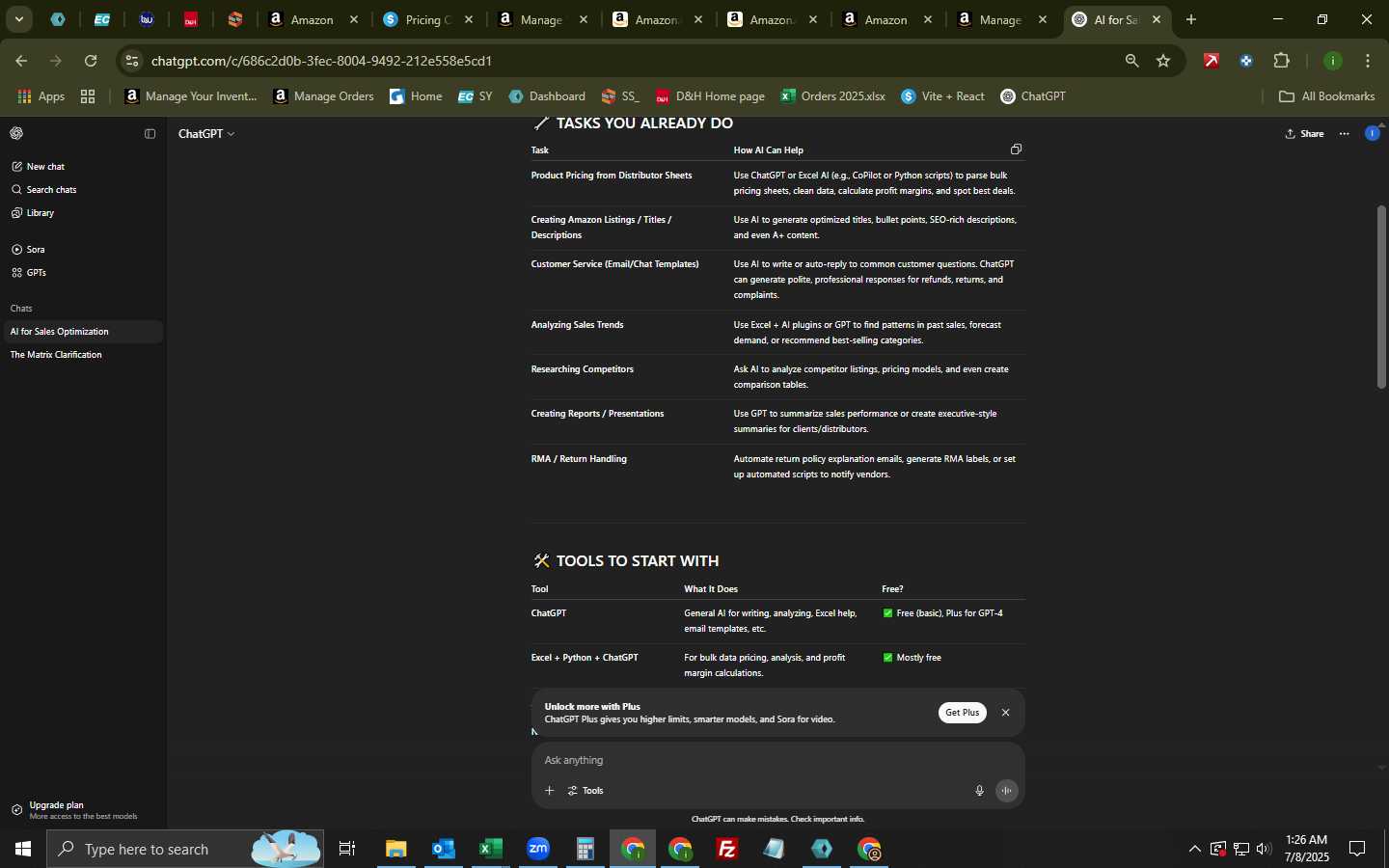The width and height of the screenshot is (1389, 868).
Task: Open the Vite + React bookmark
Action: click(x=942, y=96)
